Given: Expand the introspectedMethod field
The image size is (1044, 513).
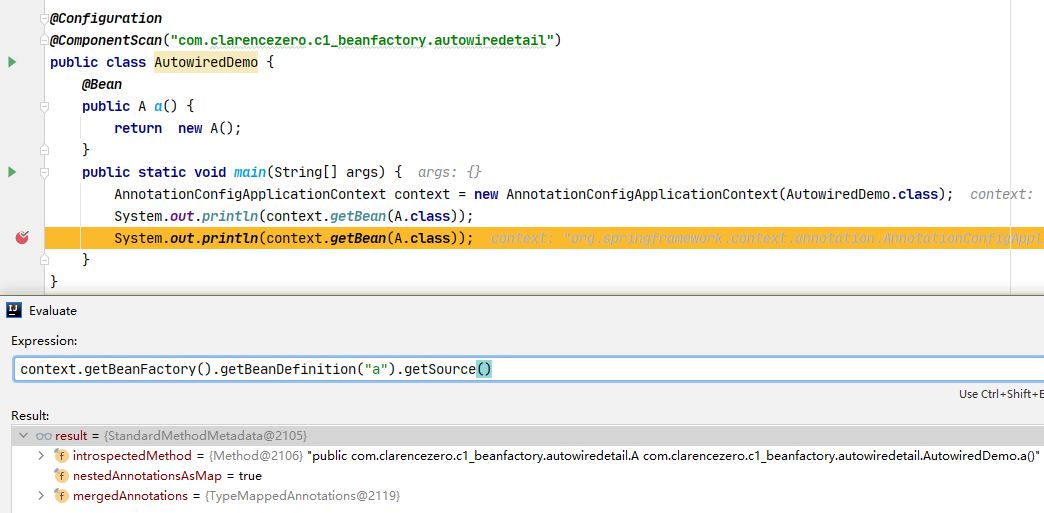Looking at the screenshot, I should [x=41, y=456].
